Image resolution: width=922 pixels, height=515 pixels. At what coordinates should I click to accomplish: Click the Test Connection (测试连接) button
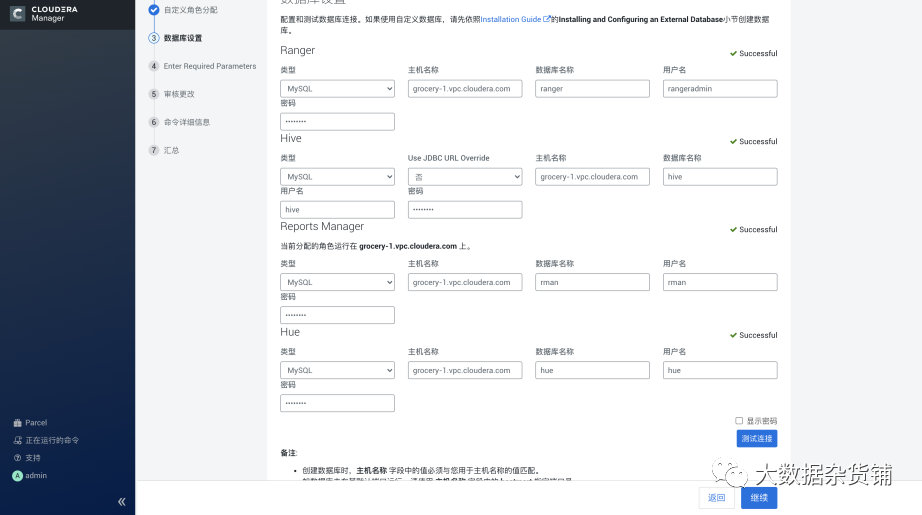757,439
